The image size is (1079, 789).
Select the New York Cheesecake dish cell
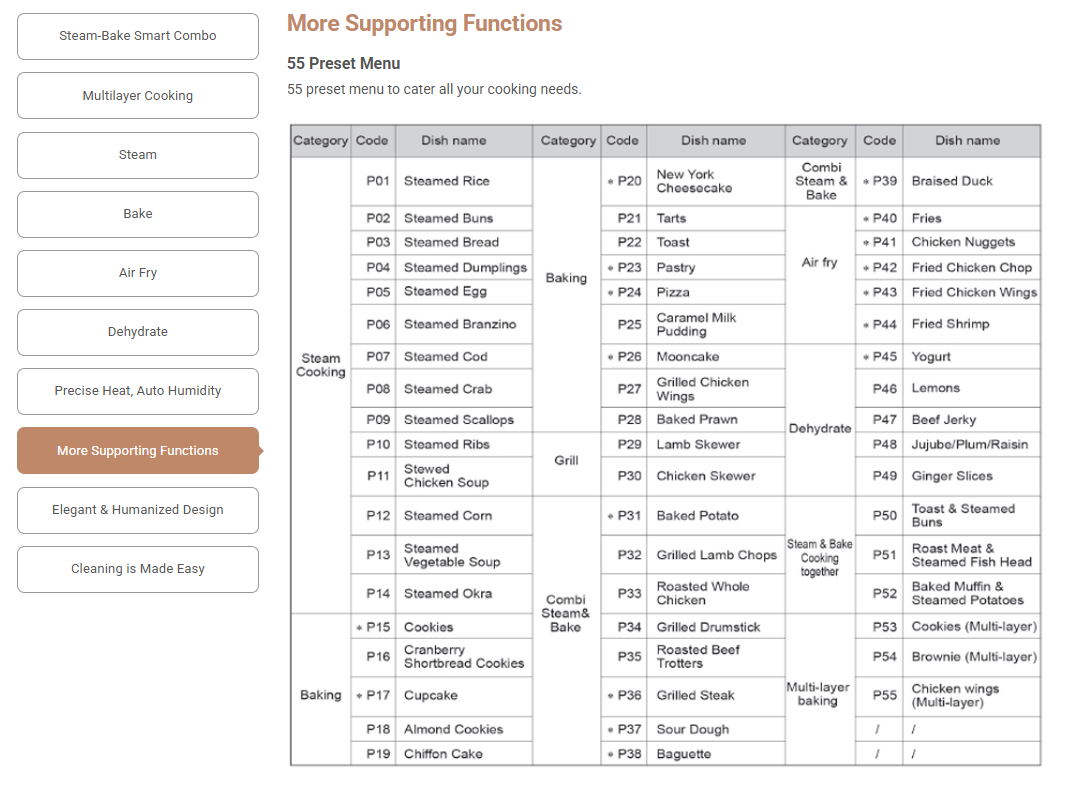[x=694, y=181]
